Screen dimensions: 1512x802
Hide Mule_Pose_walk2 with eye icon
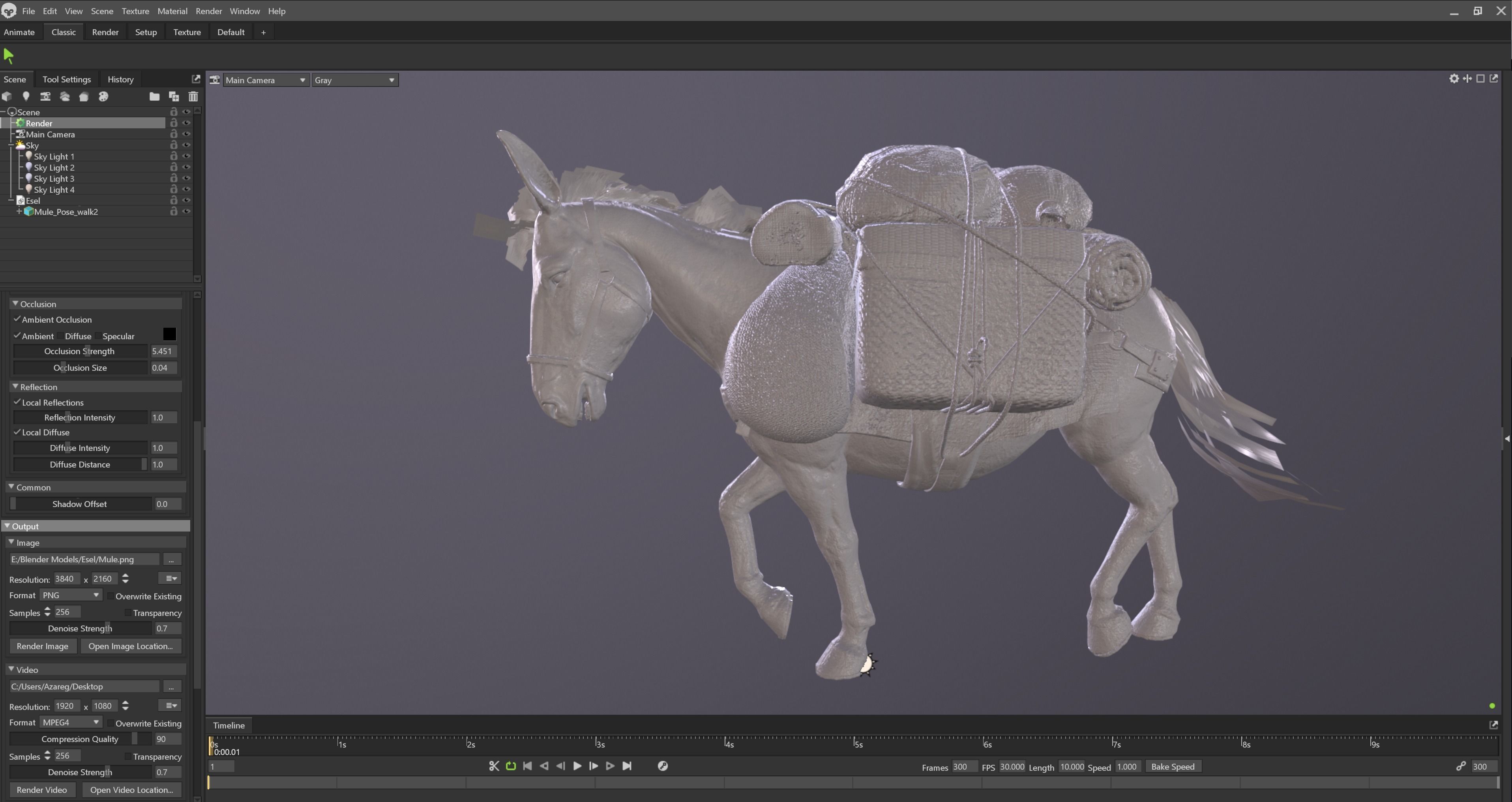click(x=187, y=211)
